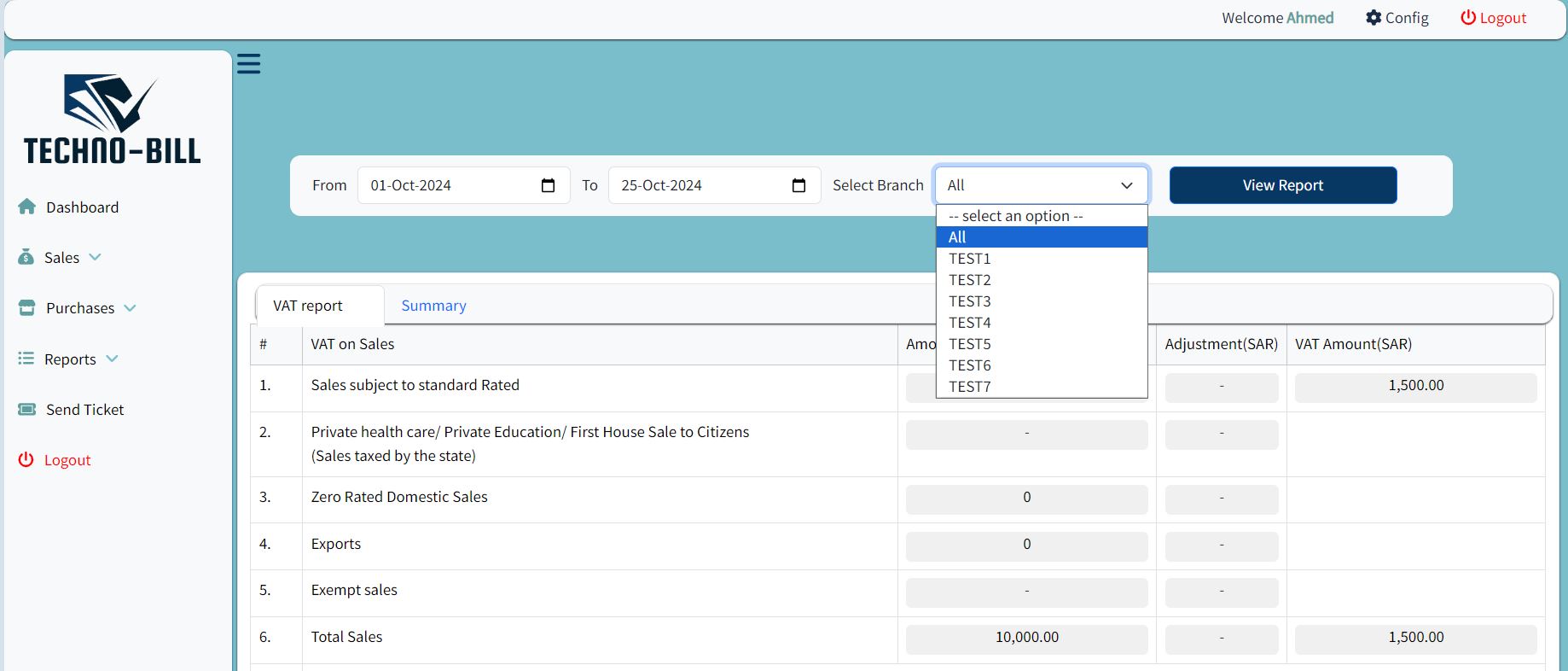Open Sales menu in sidebar
This screenshot has height=671, width=1568.
(61, 257)
